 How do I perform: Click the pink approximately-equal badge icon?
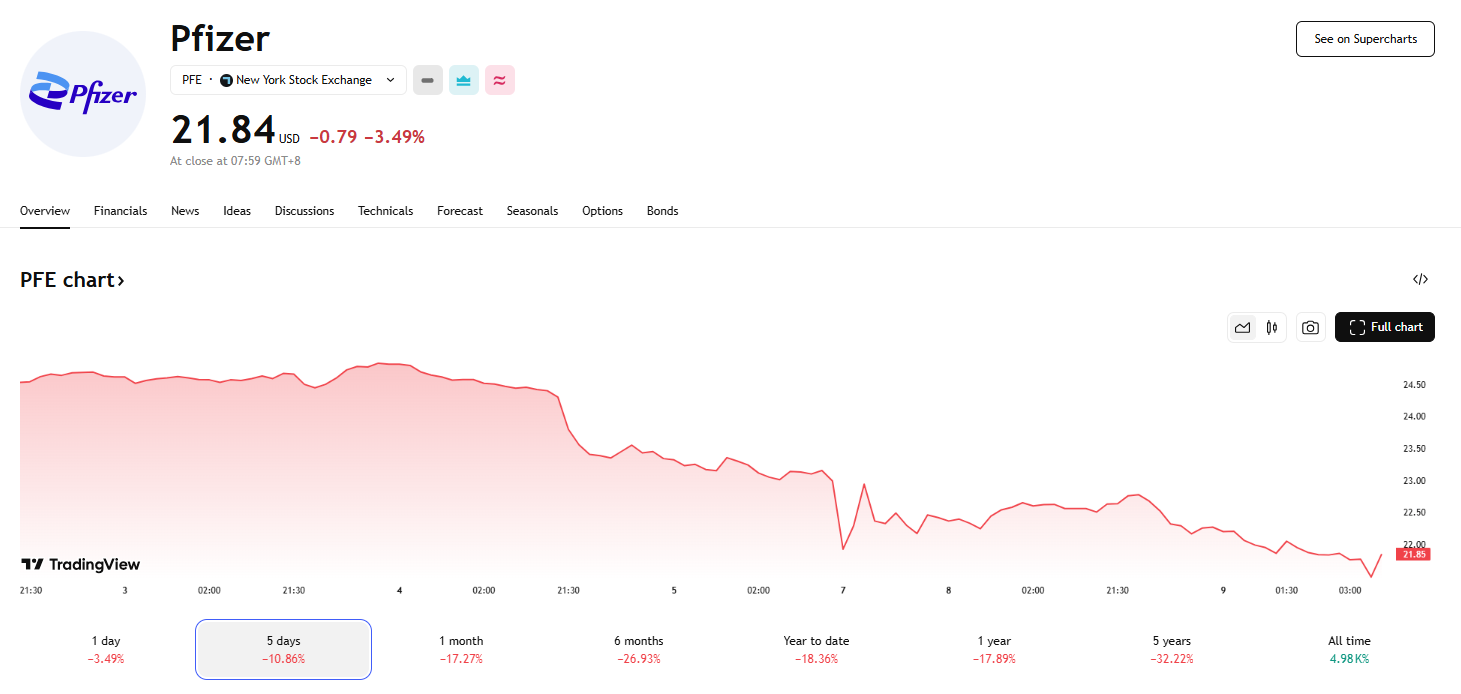tap(500, 80)
